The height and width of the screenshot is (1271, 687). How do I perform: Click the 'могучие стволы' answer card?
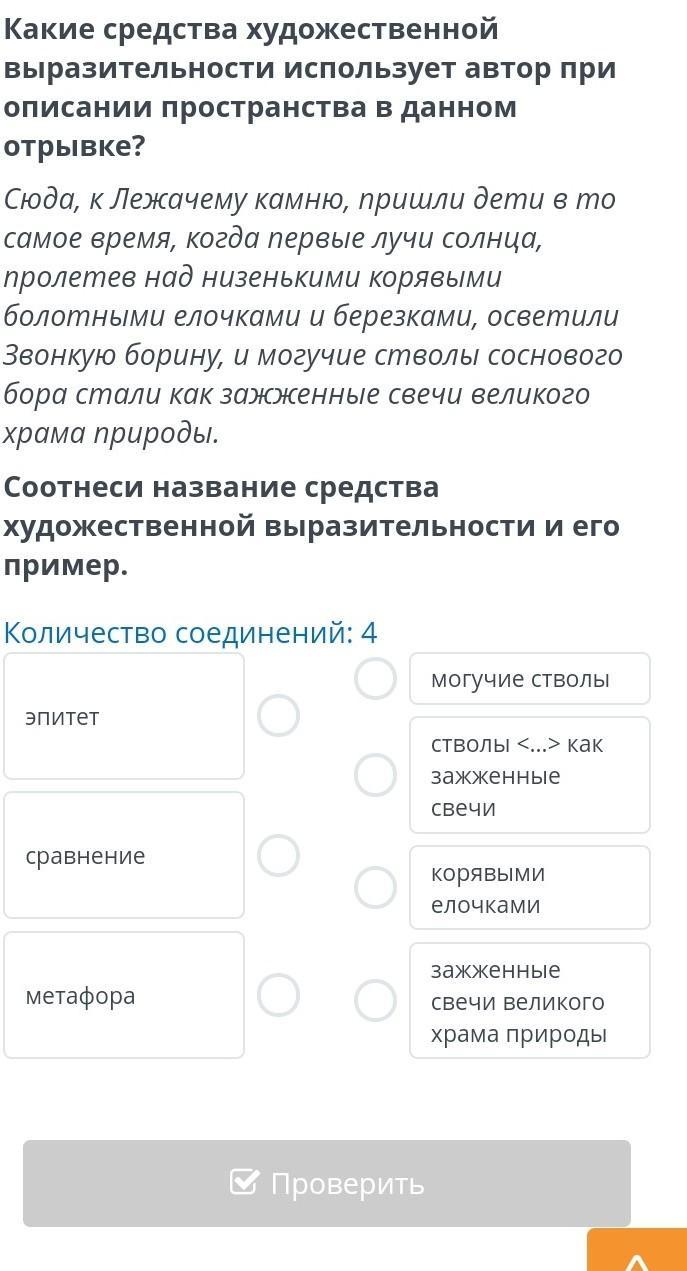[x=530, y=679]
